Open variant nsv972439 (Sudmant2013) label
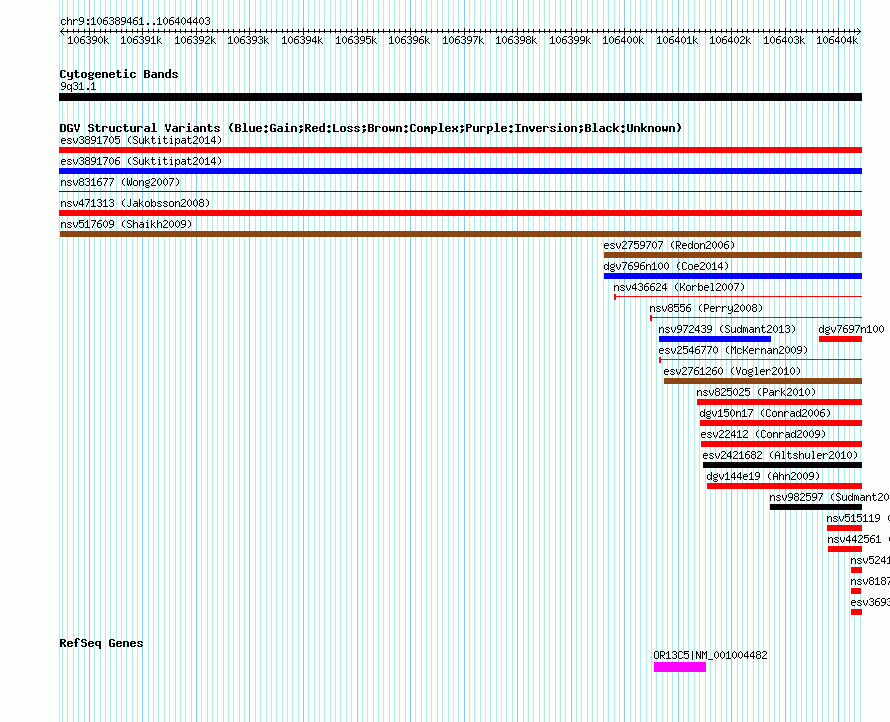The height and width of the screenshot is (722, 890). pyautogui.click(x=727, y=329)
